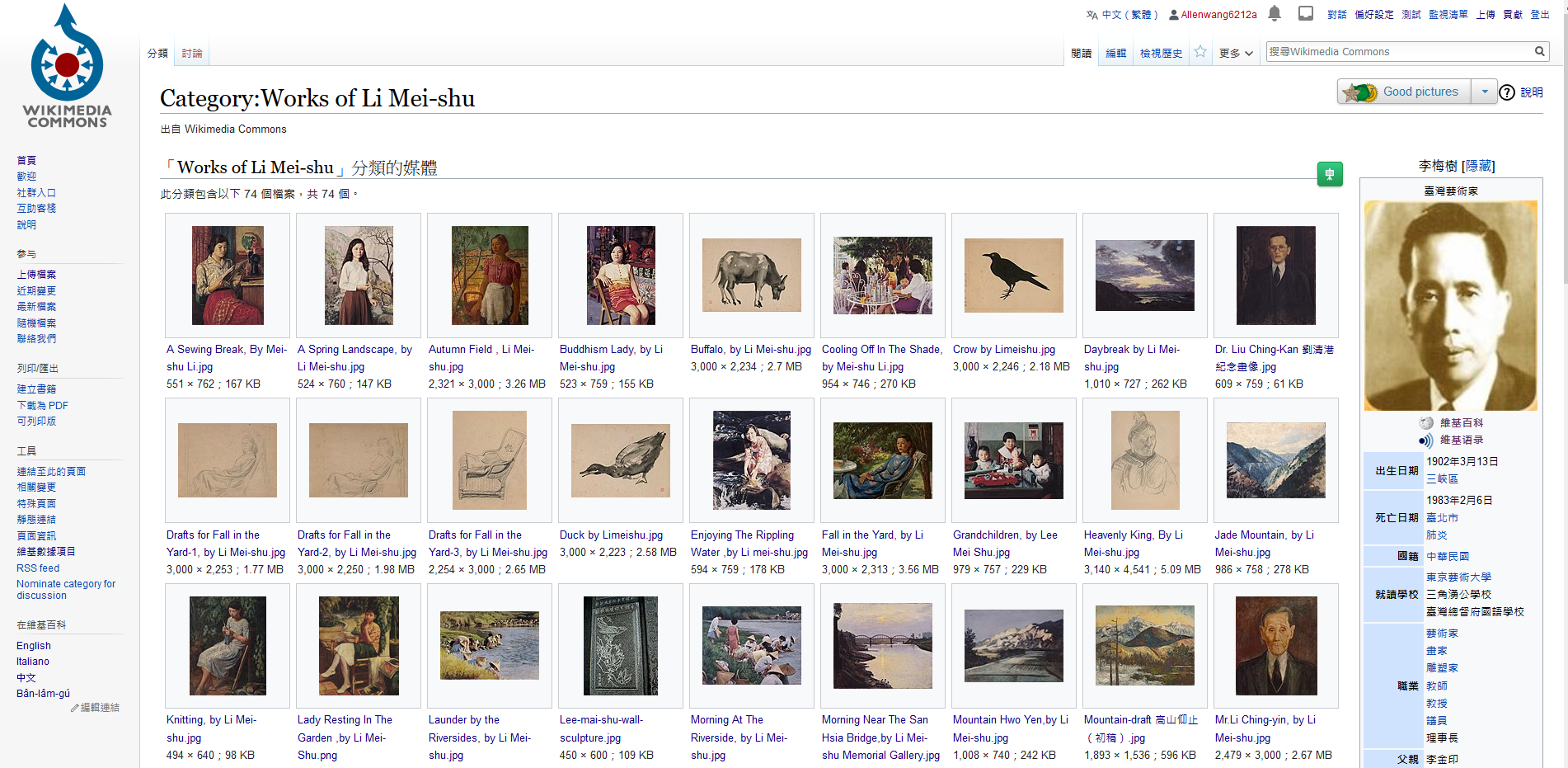
Task: Open the Lee-mai-shu-wall-sculpture thumbnail
Action: point(621,646)
